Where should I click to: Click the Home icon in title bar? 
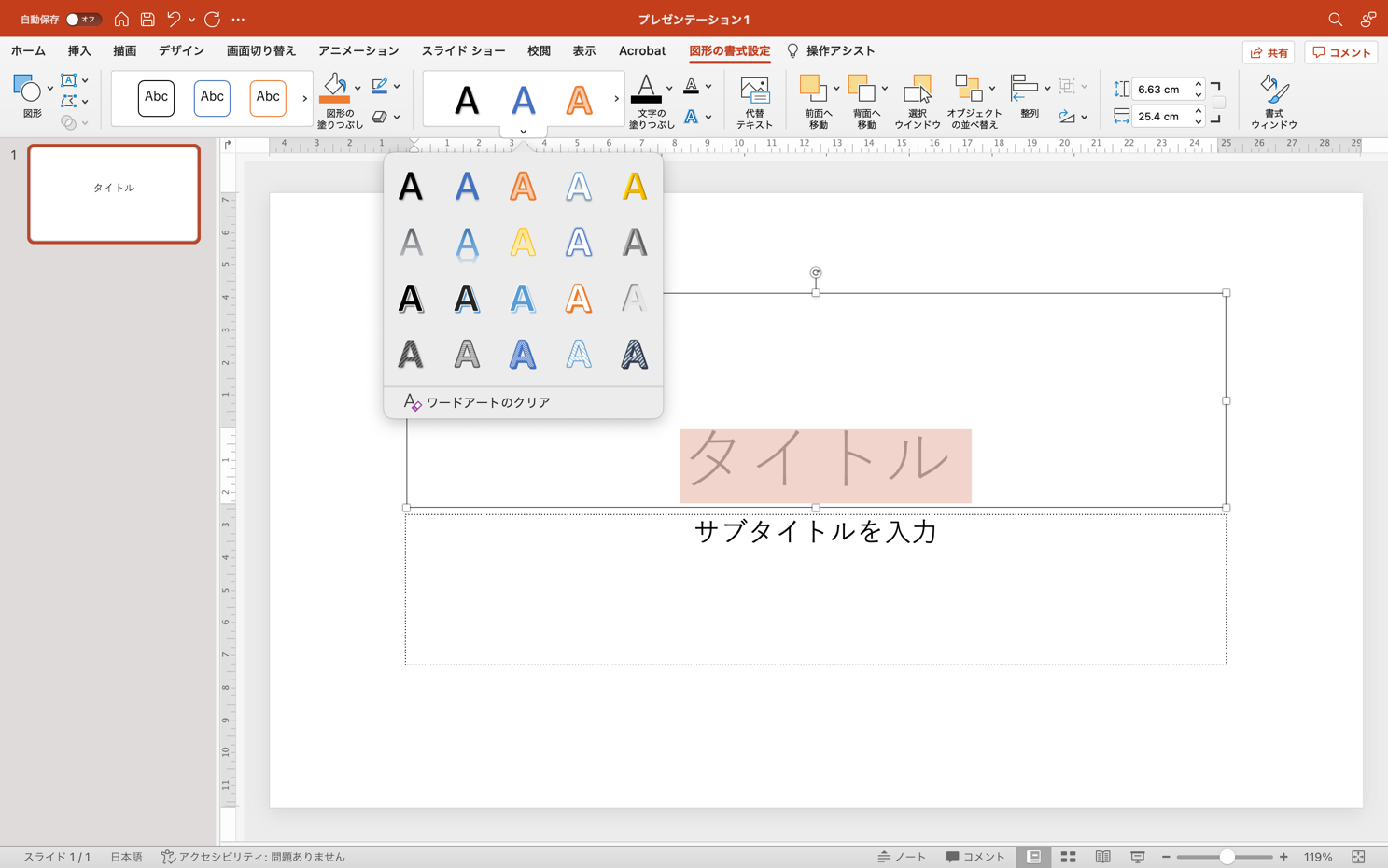pos(121,19)
